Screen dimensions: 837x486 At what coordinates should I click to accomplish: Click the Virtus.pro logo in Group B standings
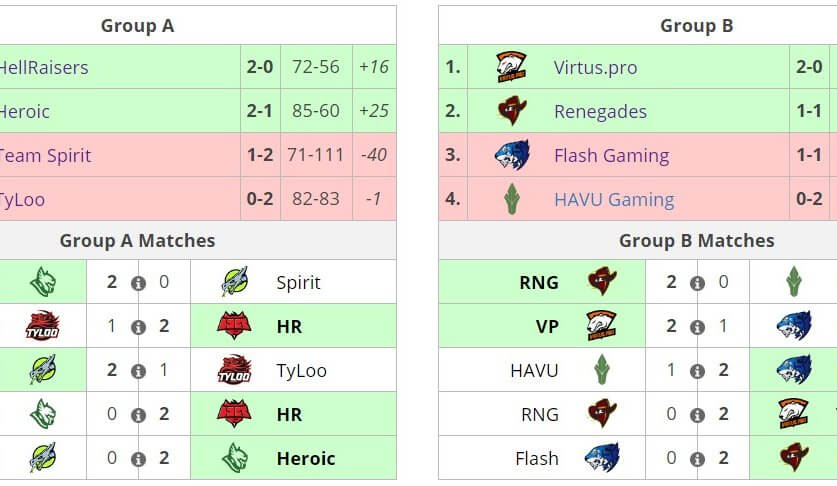[512, 68]
